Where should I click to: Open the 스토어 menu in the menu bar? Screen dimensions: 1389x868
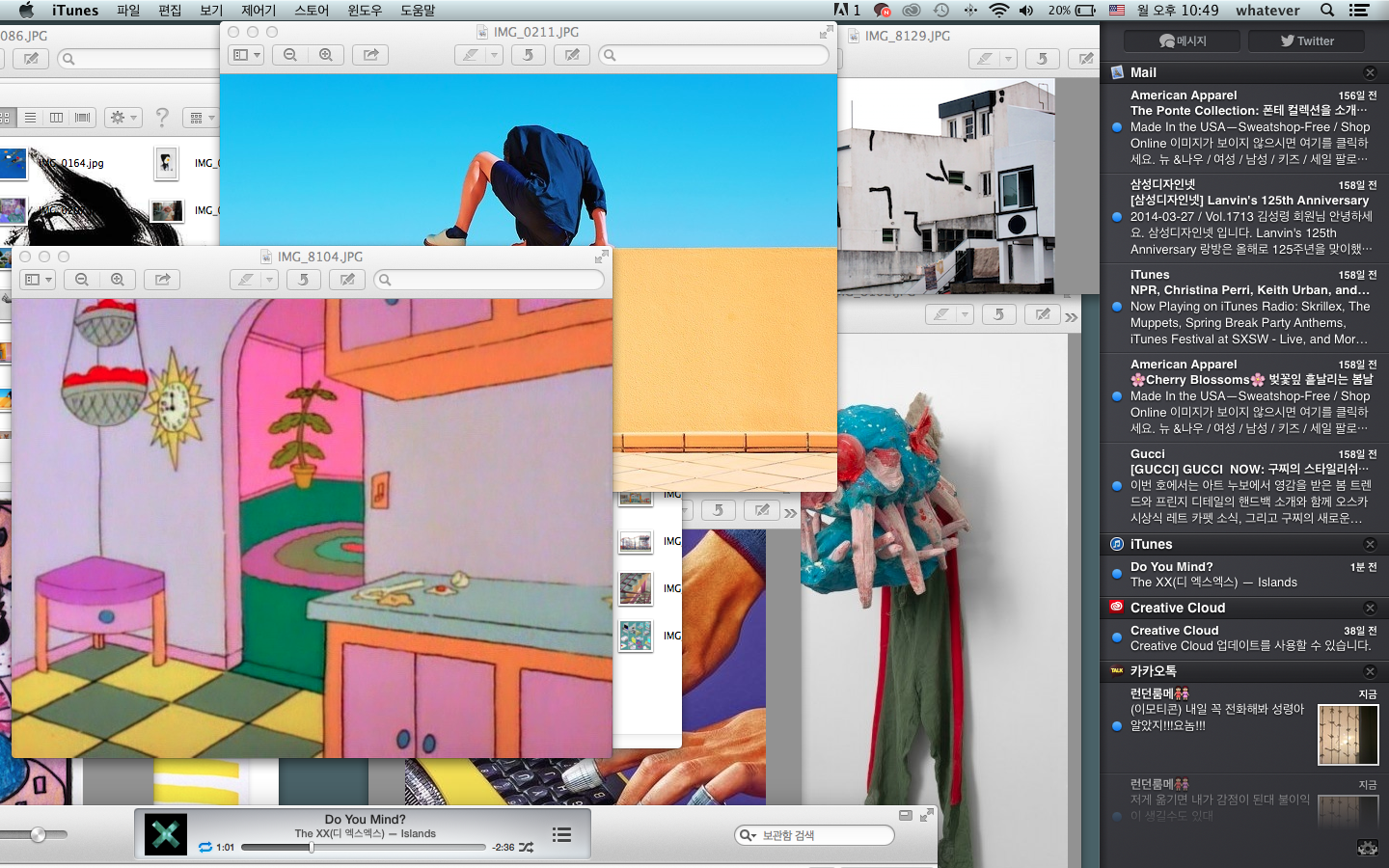tap(312, 11)
